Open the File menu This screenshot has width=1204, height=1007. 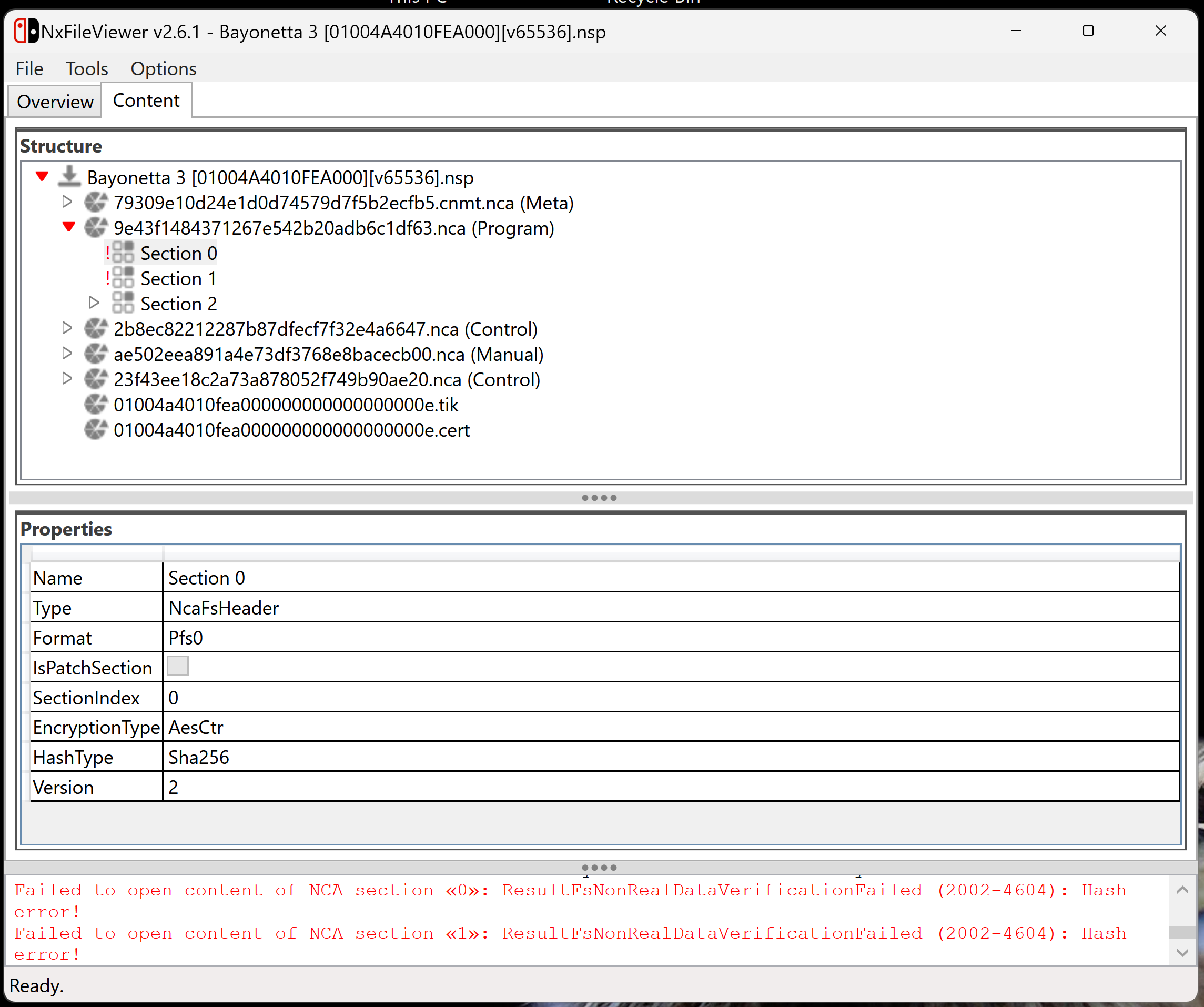29,69
